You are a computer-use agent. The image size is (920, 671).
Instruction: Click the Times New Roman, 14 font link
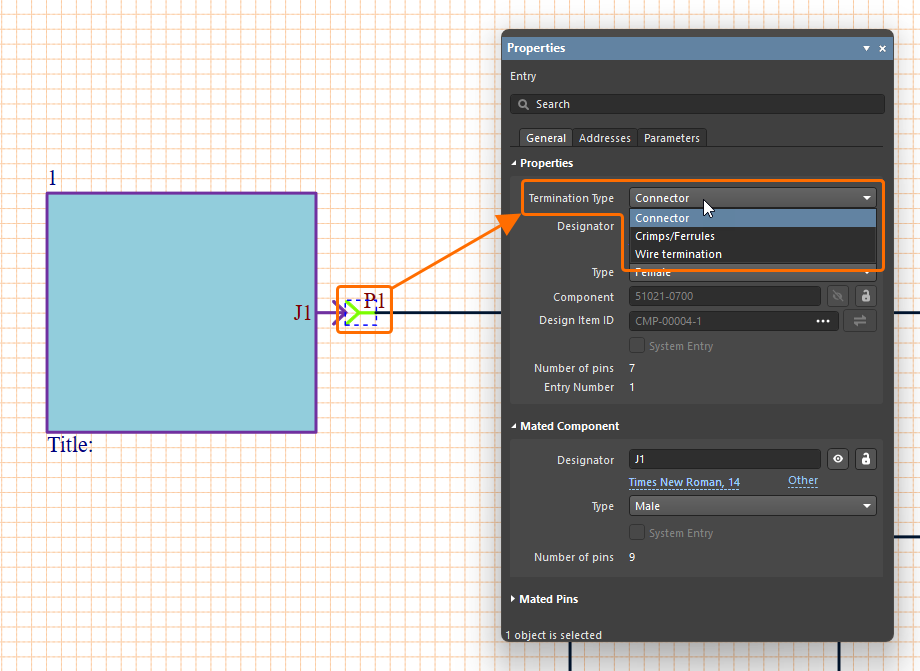[x=684, y=483]
